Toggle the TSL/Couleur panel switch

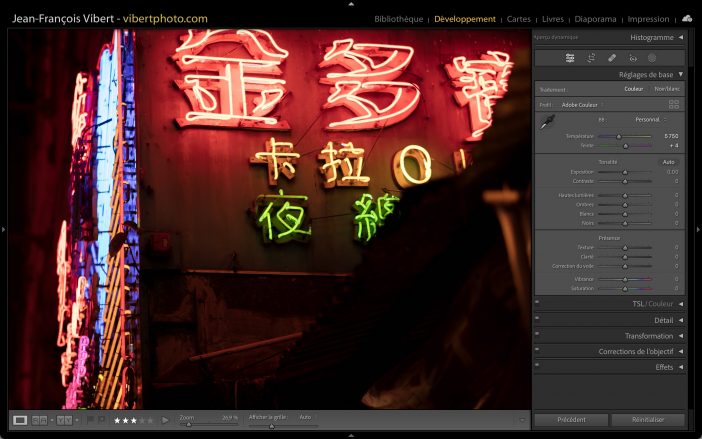(x=537, y=303)
